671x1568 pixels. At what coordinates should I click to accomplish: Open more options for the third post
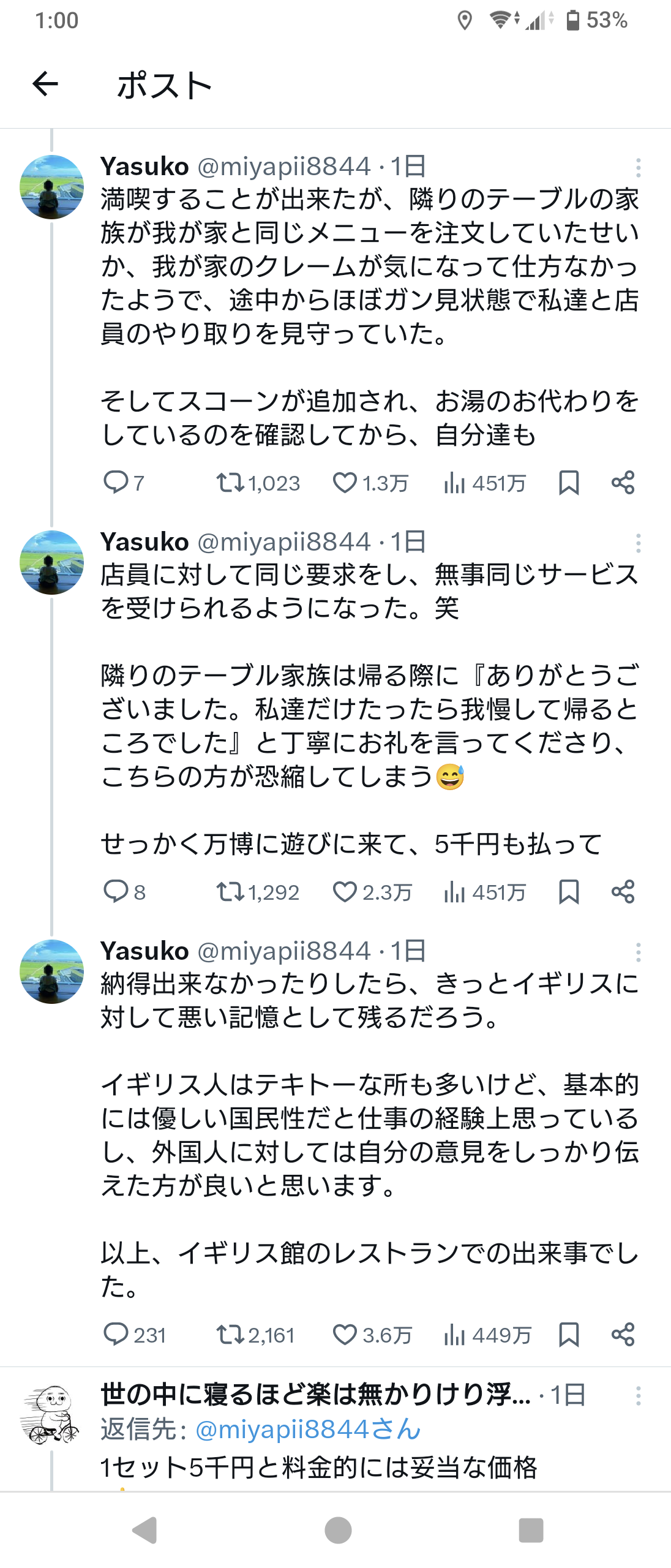point(638,952)
